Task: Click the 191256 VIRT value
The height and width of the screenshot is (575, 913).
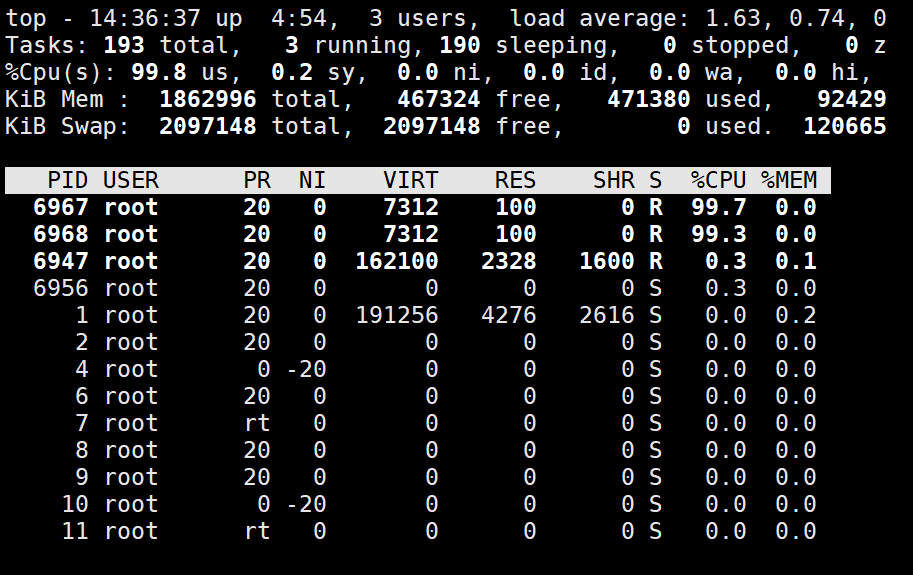Action: tap(397, 315)
